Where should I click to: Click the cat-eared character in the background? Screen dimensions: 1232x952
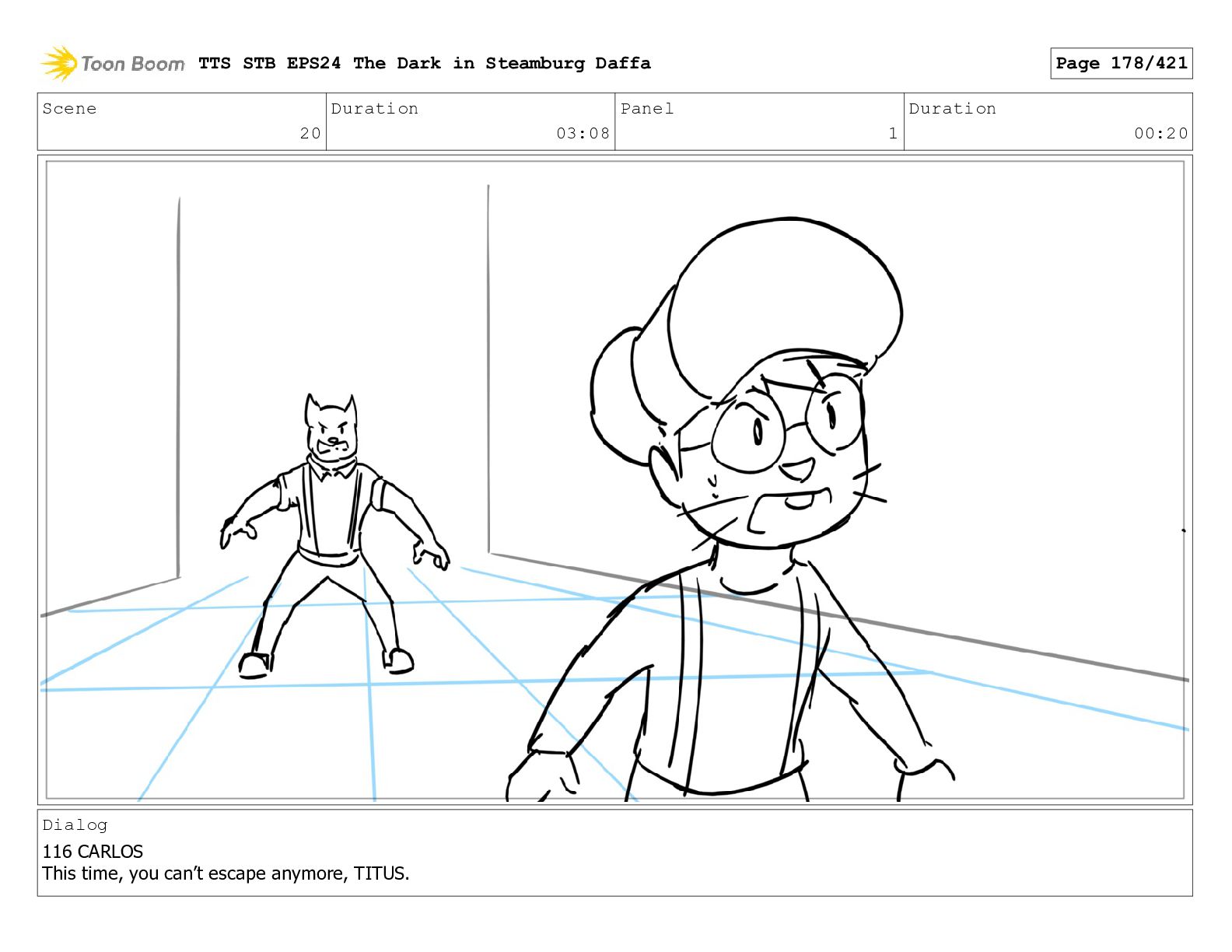point(334,537)
